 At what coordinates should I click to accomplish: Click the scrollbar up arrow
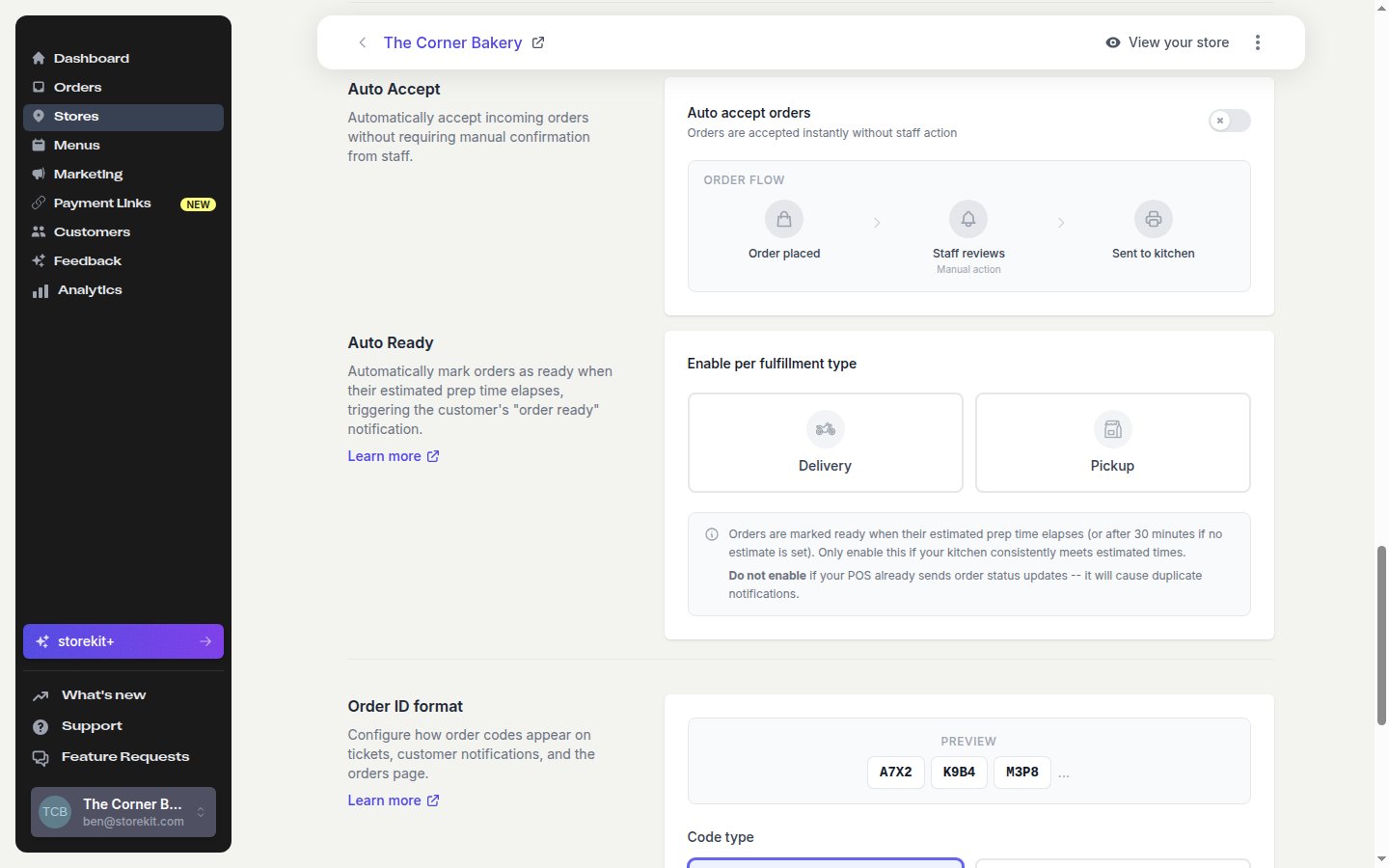[x=1381, y=7]
